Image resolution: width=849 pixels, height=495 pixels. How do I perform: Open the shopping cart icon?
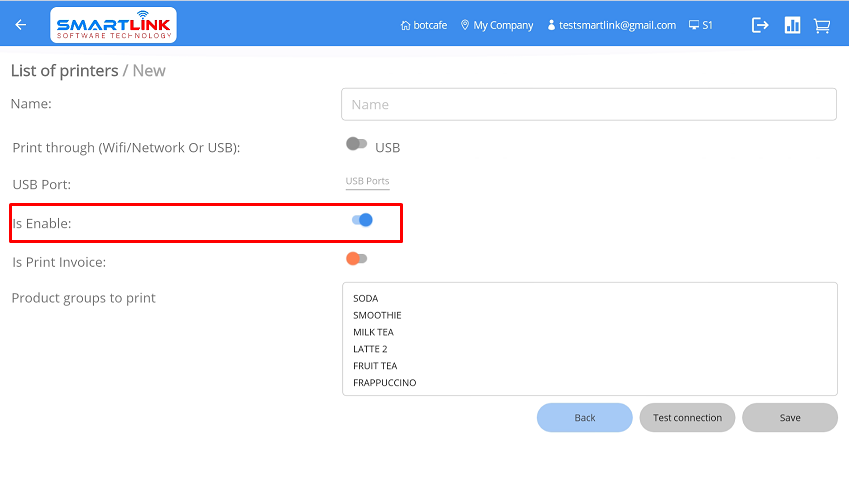point(822,25)
